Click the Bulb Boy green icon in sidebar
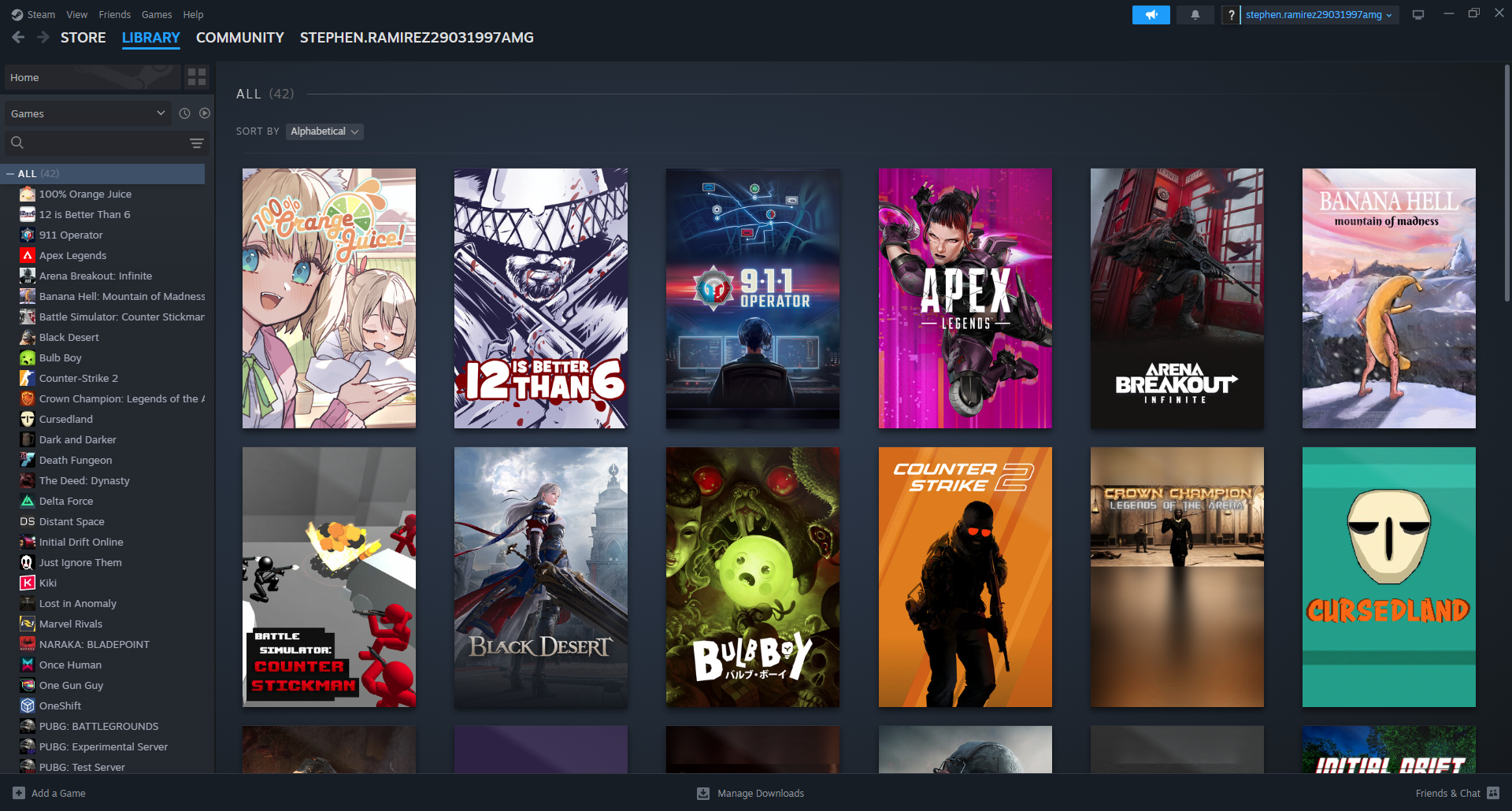The height and width of the screenshot is (811, 1512). coord(28,357)
